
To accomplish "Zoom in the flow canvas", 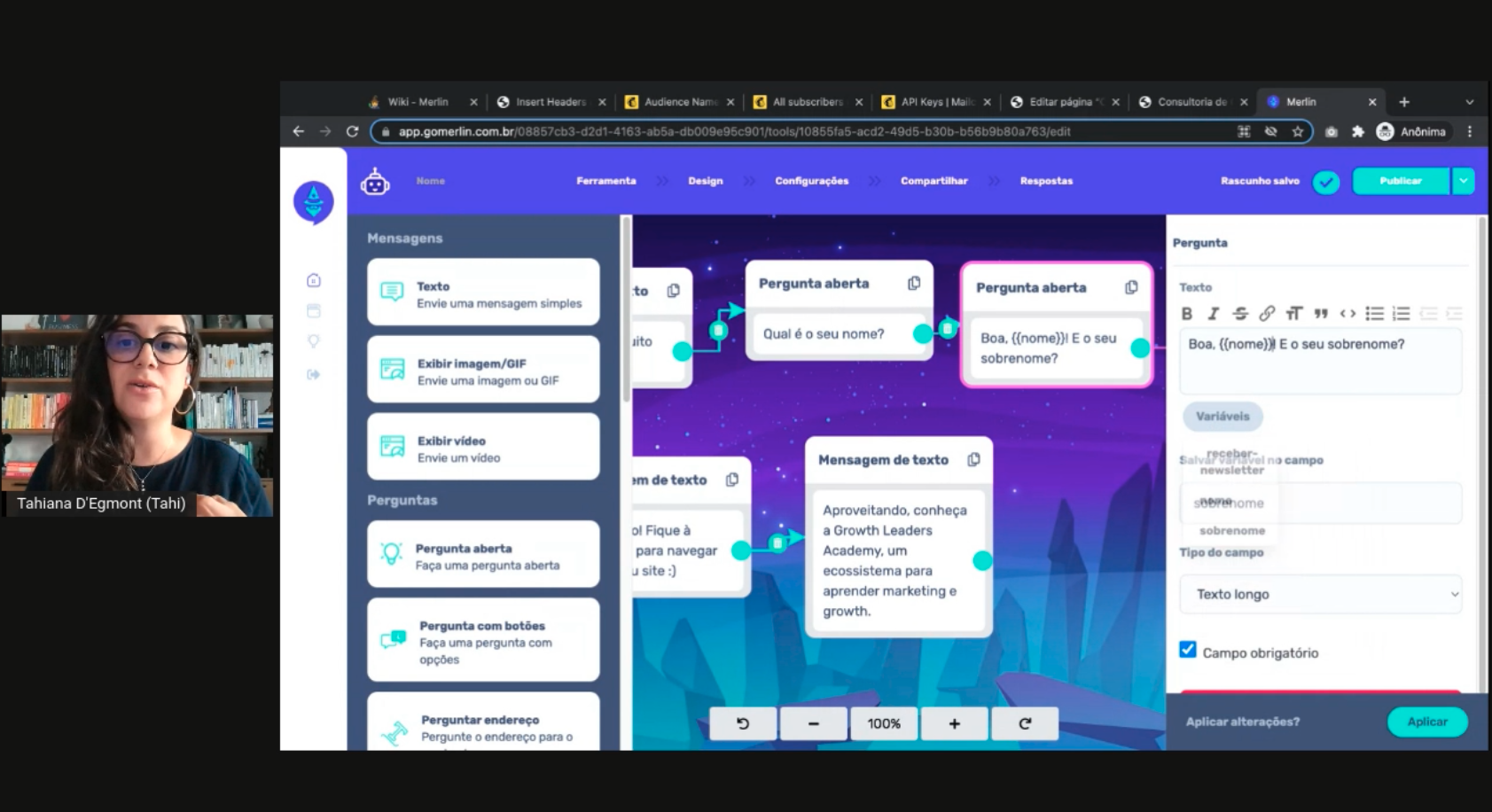I will tap(955, 723).
